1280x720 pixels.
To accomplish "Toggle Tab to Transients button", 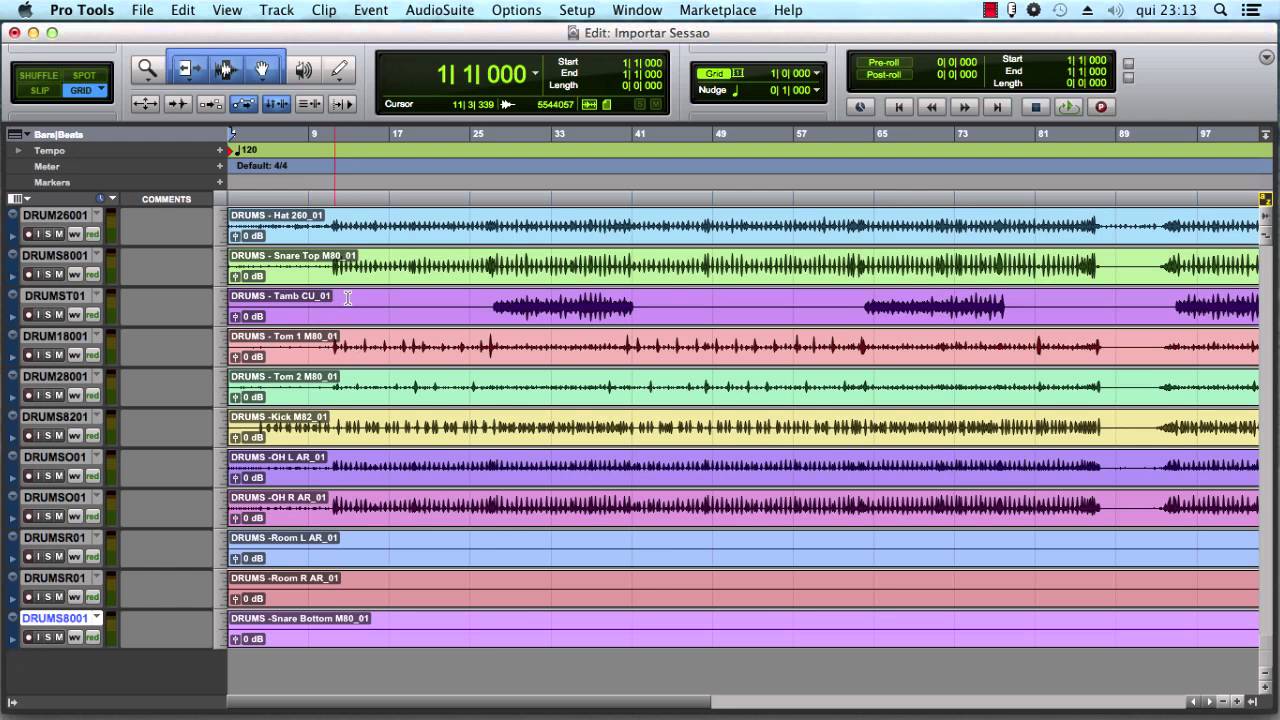I will click(178, 103).
